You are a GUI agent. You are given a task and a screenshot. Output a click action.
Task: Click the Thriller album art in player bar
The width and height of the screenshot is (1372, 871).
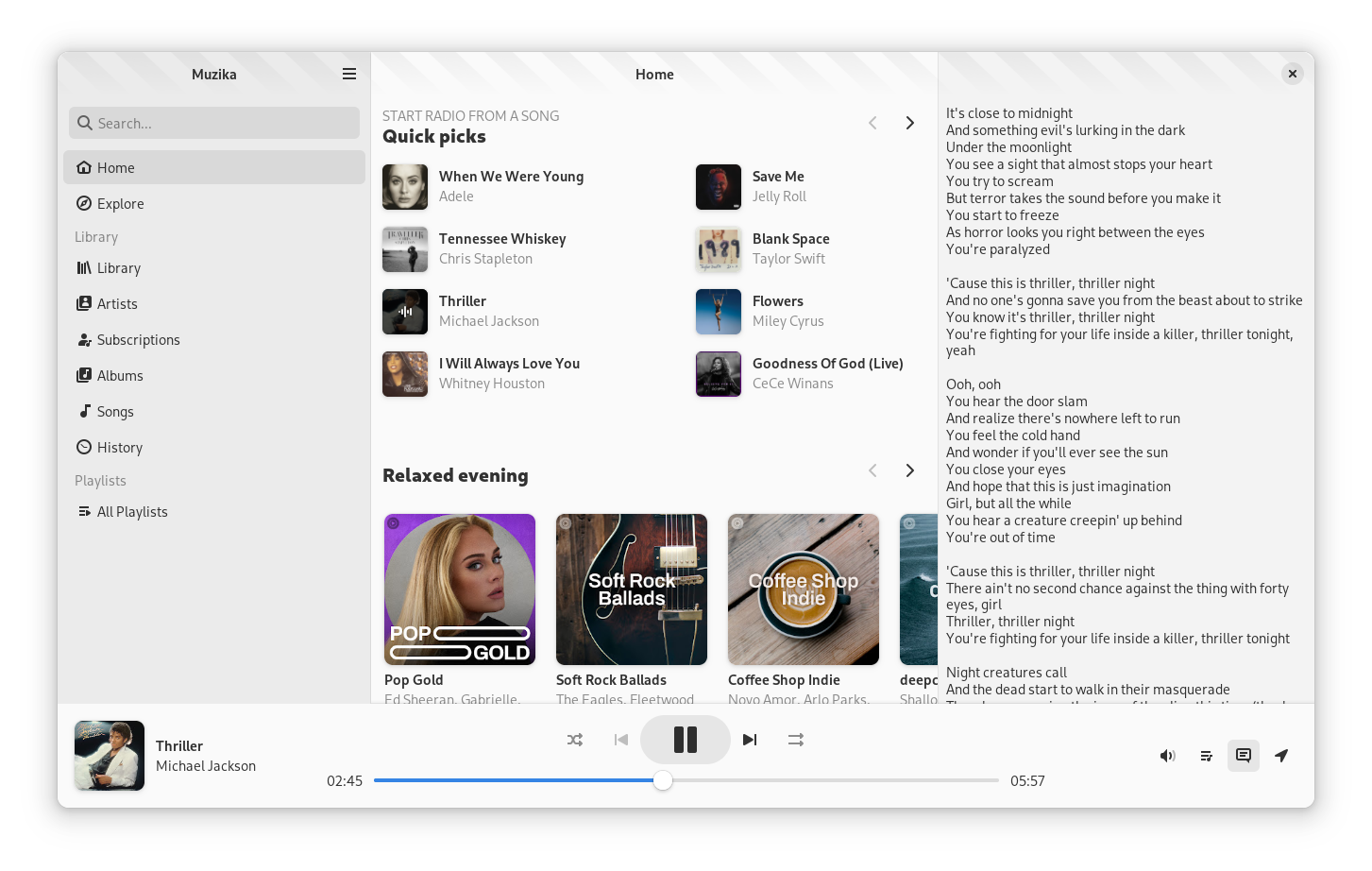pos(110,756)
